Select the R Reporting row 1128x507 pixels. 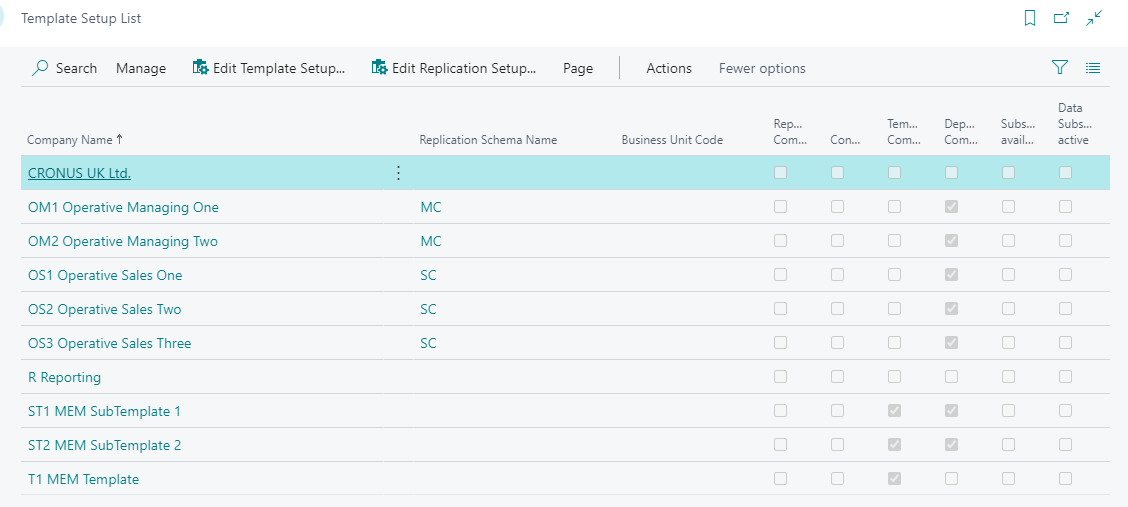[x=565, y=377]
